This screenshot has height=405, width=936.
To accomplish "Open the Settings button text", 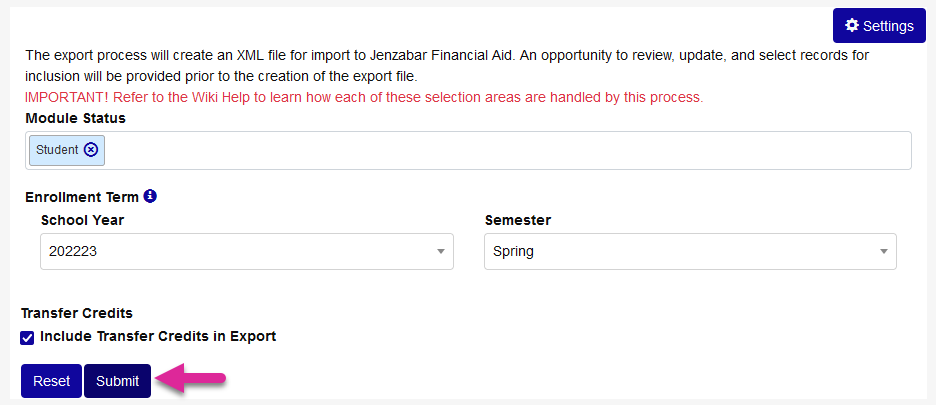I will click(x=888, y=26).
